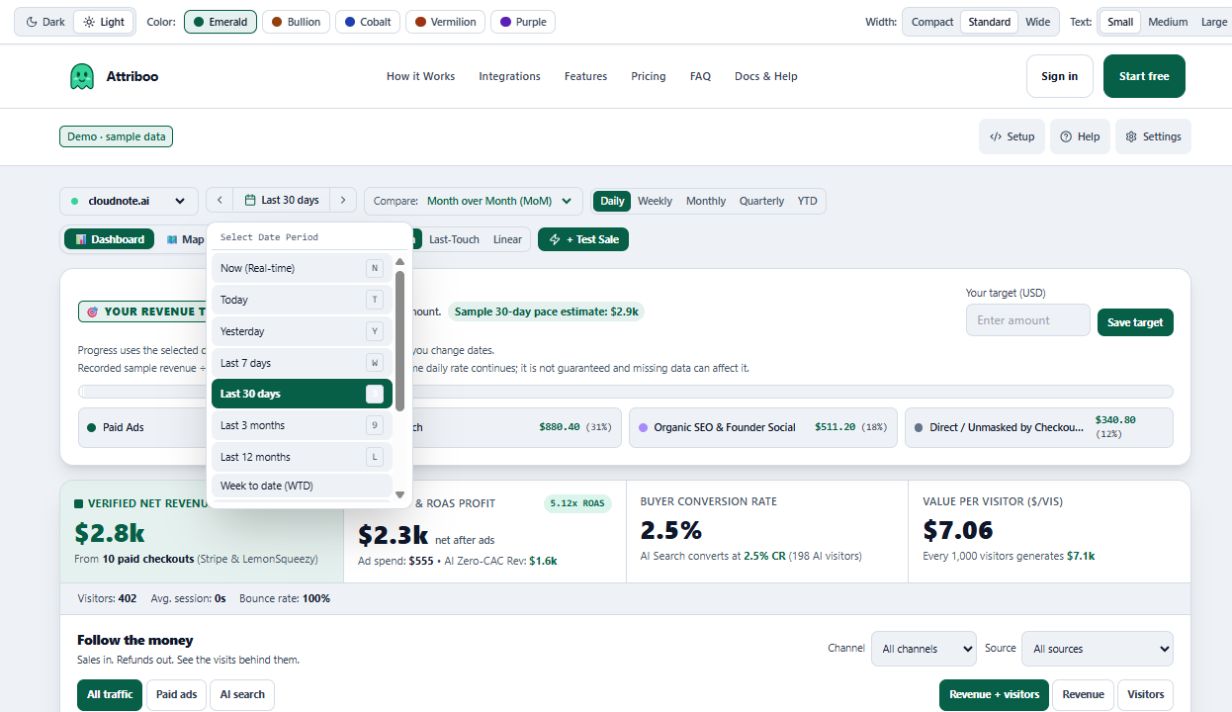Set width to Compact
Viewport: 1232px width, 712px height.
click(932, 22)
